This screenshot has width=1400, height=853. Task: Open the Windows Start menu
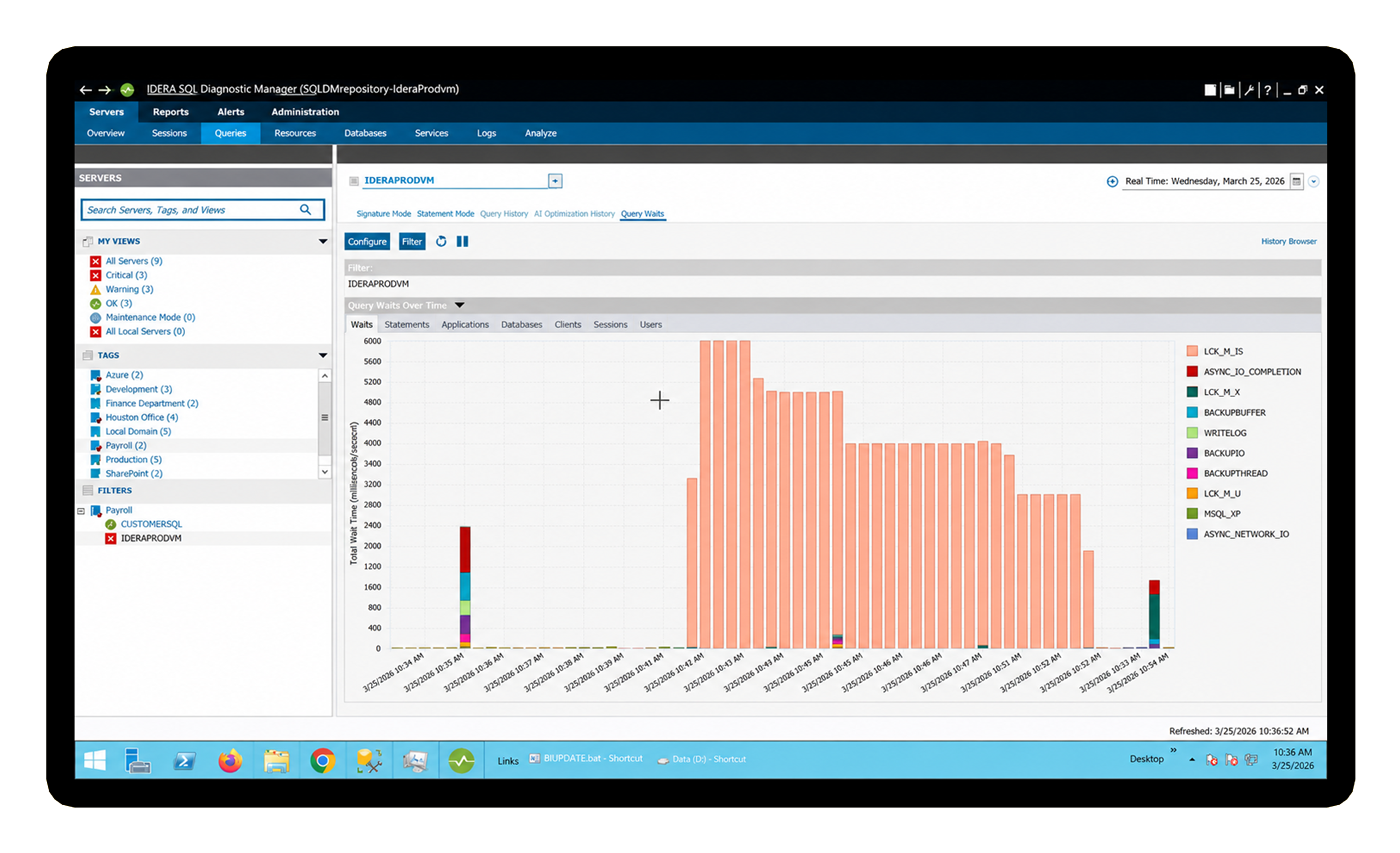pos(94,761)
